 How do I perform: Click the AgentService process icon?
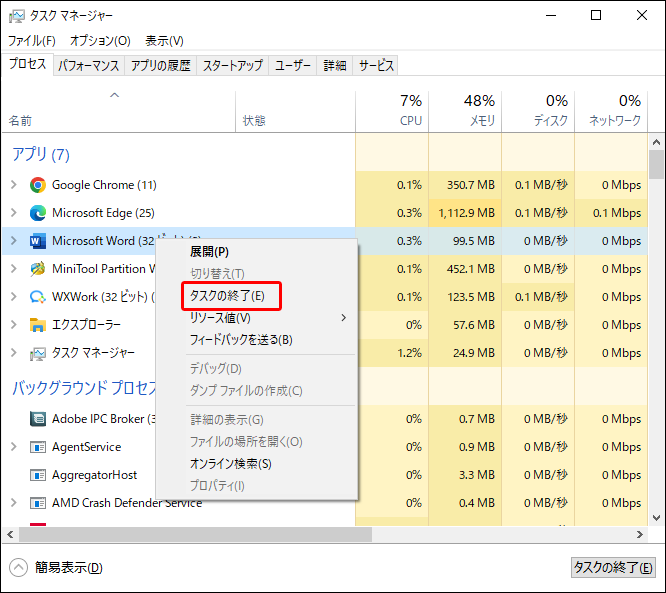[x=38, y=447]
